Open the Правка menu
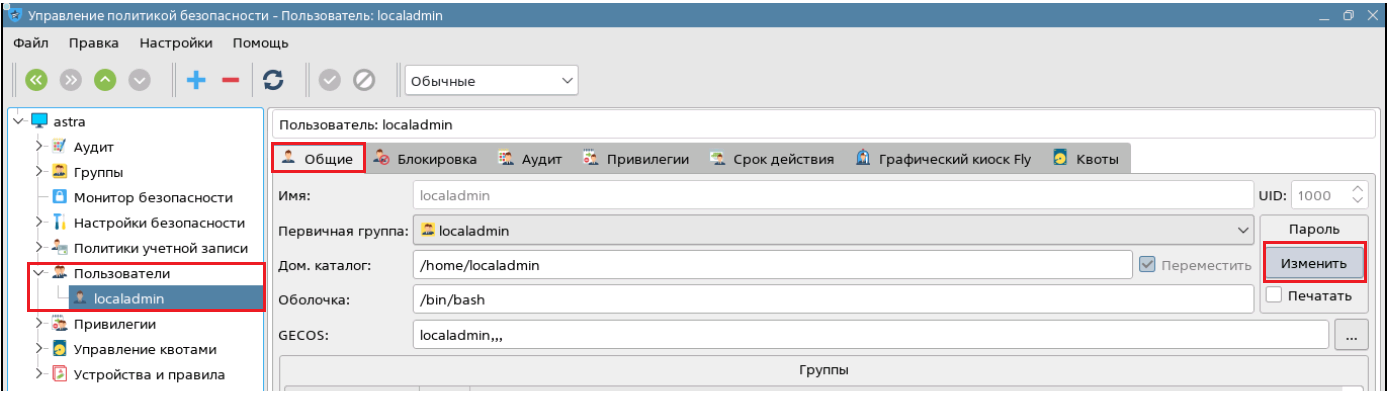This screenshot has width=1390, height=396. pyautogui.click(x=94, y=43)
